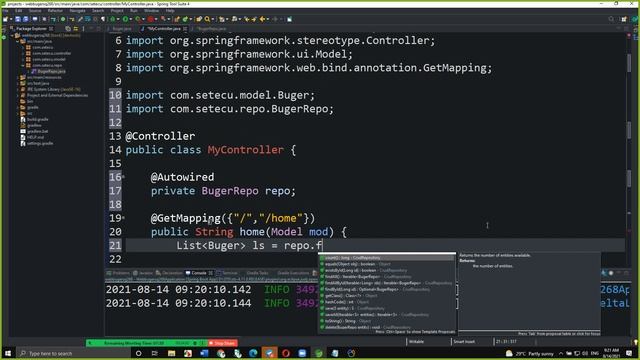Open the Refactor menu
Image resolution: width=640 pixels, height=360 pixels.
click(x=55, y=11)
